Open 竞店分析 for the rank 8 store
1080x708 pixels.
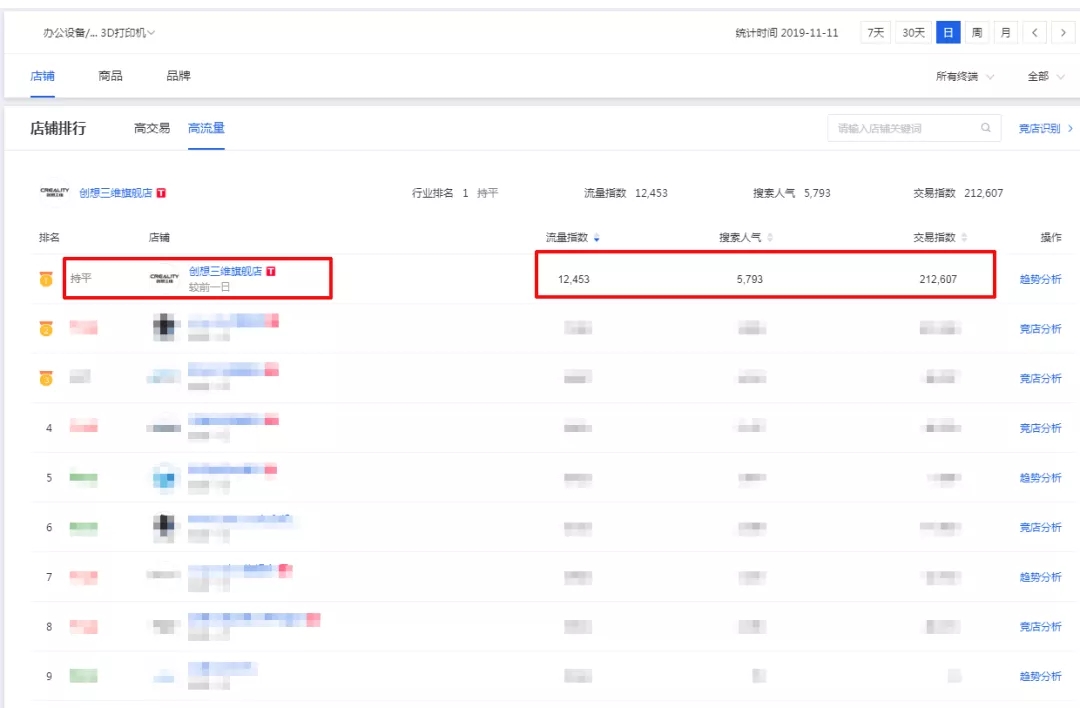point(1040,626)
